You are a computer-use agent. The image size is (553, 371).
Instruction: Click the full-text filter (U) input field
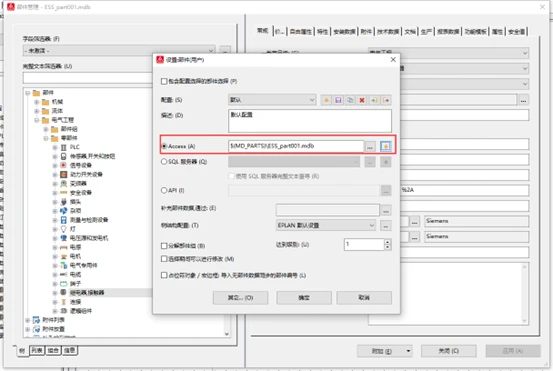(88, 78)
